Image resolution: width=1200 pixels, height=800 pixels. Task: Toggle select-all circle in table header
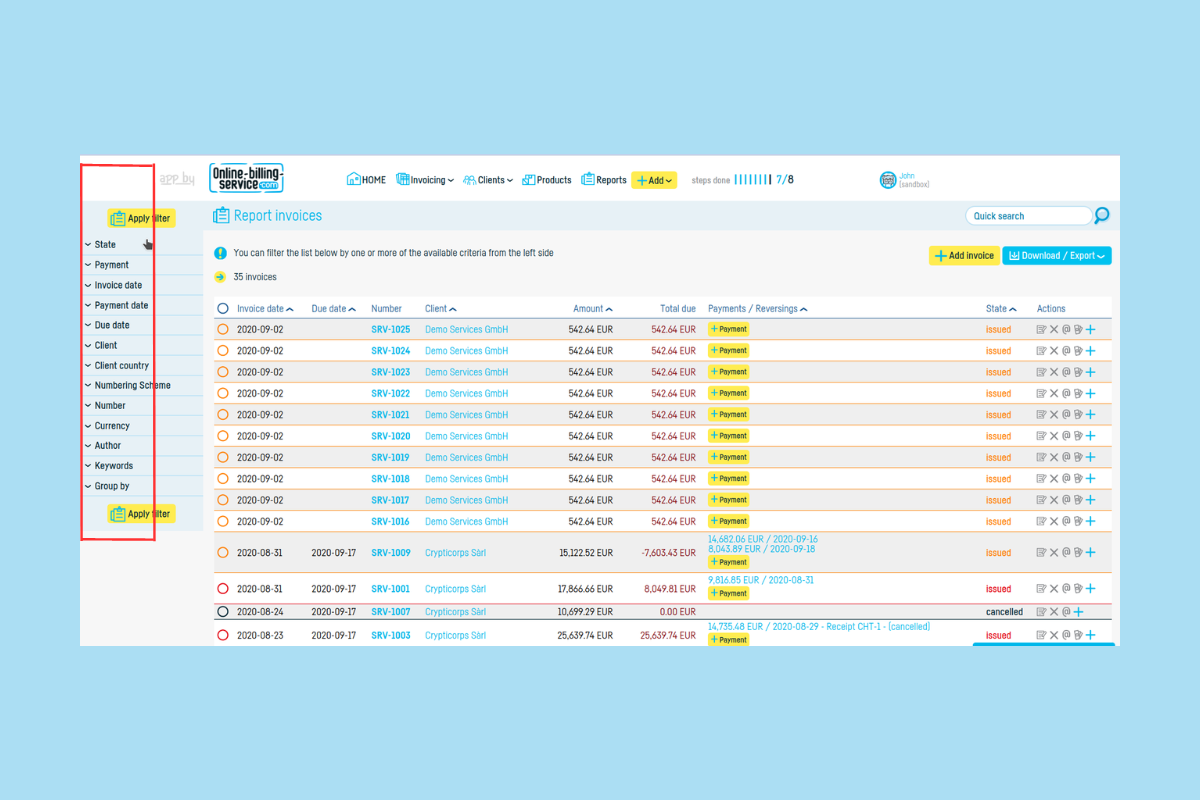223,309
